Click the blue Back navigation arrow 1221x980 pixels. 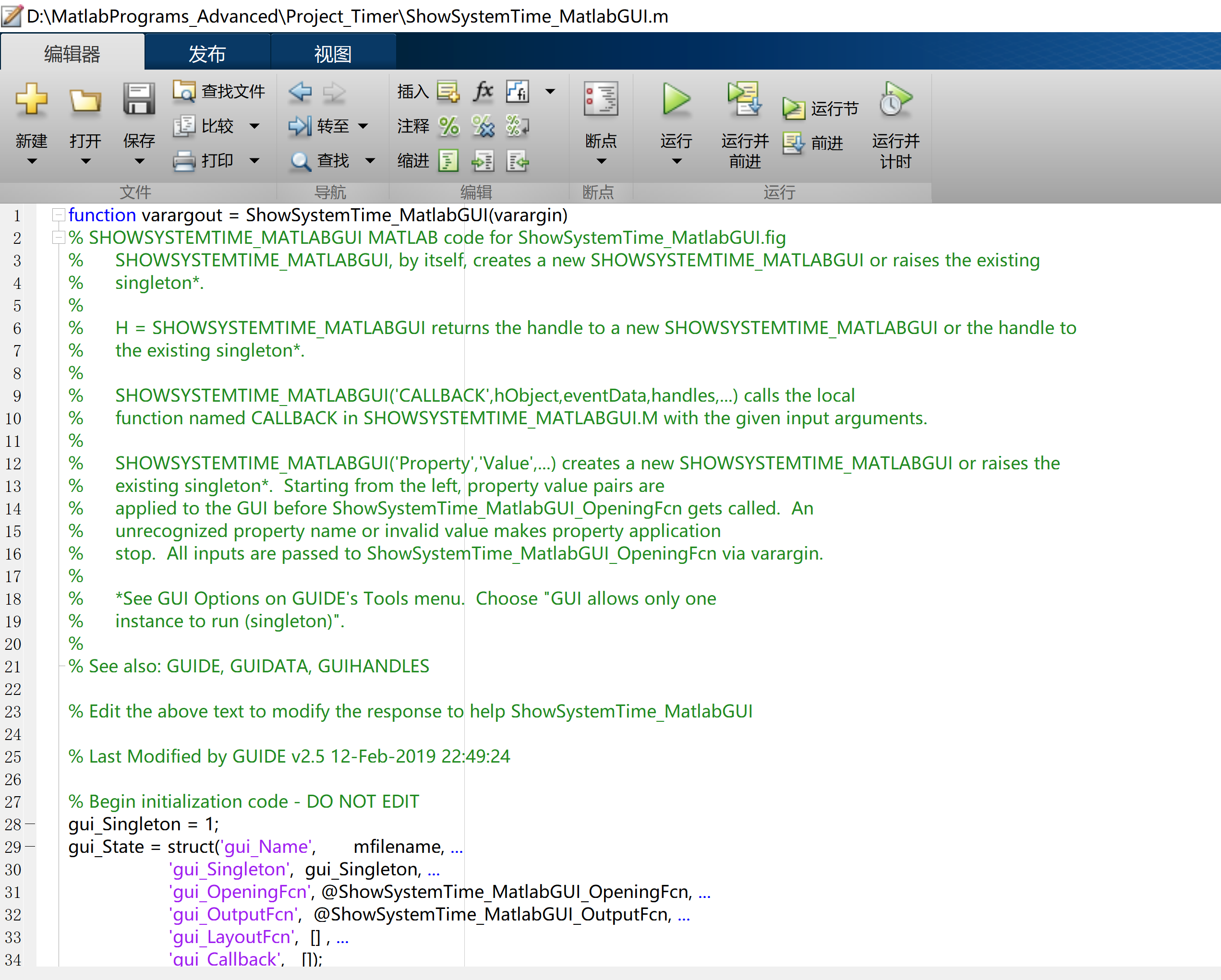tap(300, 91)
